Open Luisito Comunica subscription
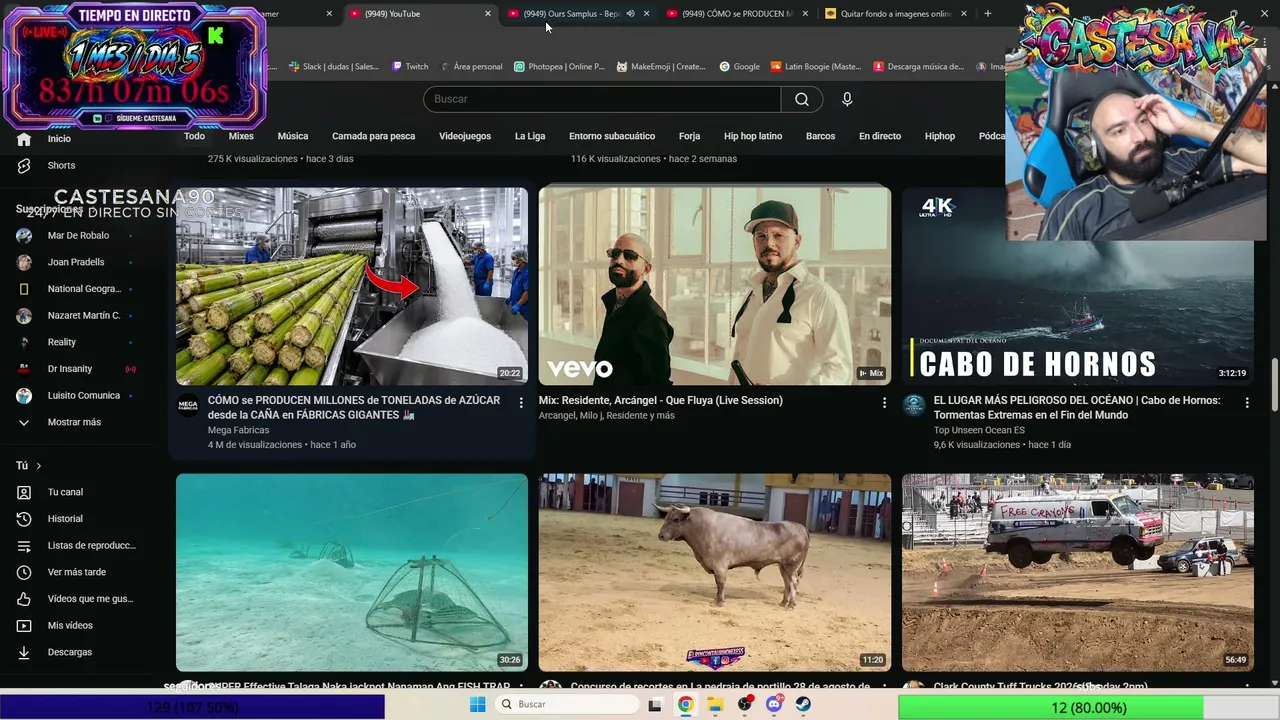 pos(84,395)
